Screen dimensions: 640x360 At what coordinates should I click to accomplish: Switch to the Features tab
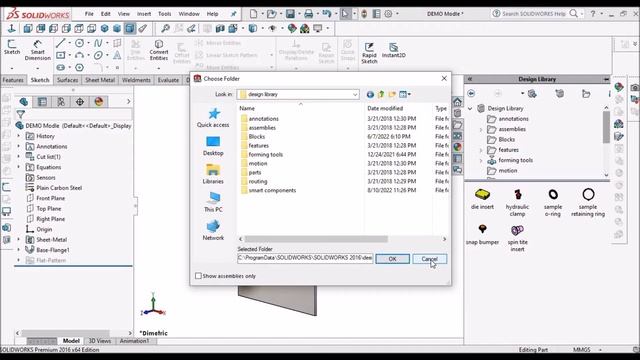coord(13,80)
